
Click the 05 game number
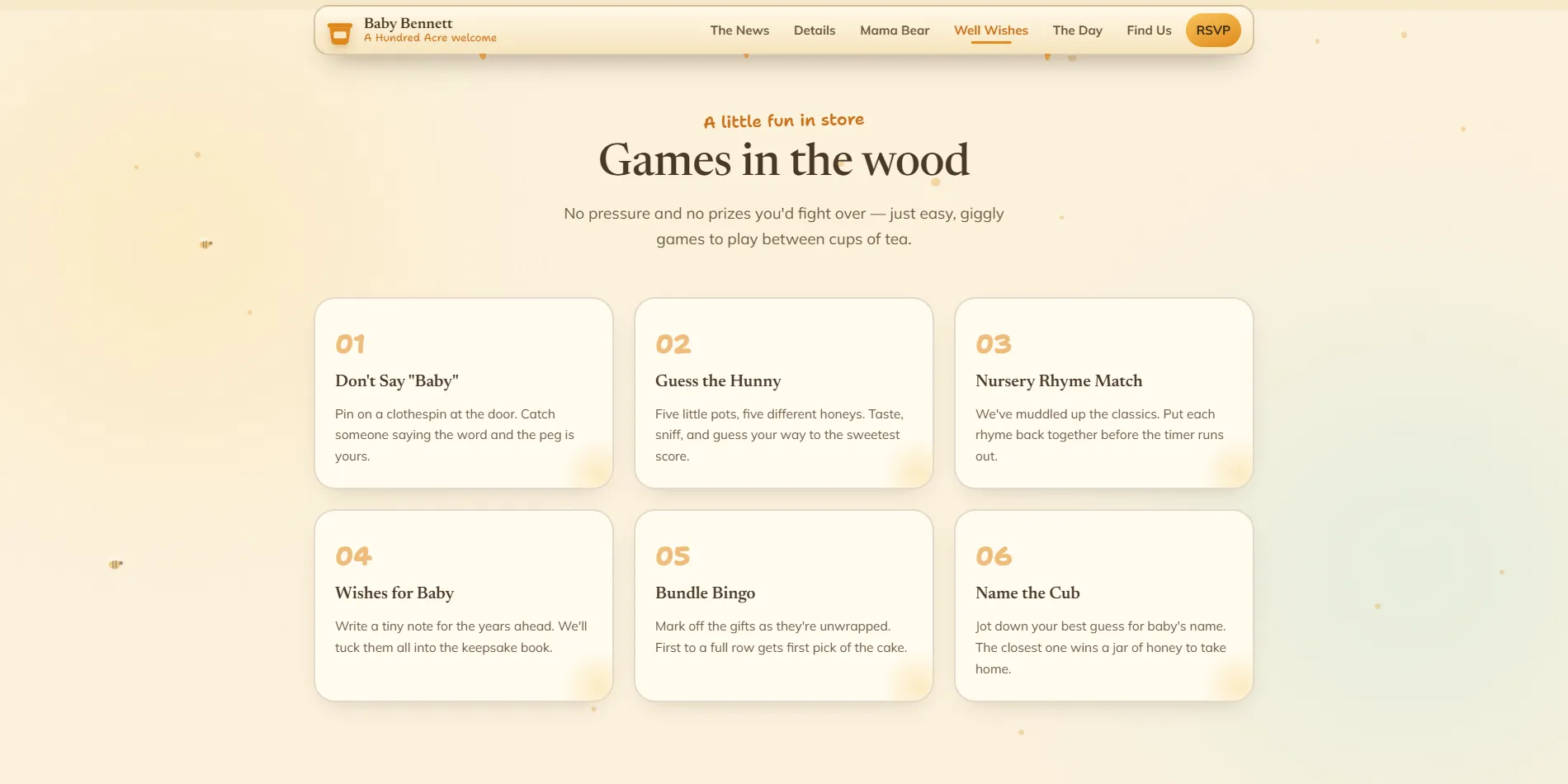click(x=673, y=556)
